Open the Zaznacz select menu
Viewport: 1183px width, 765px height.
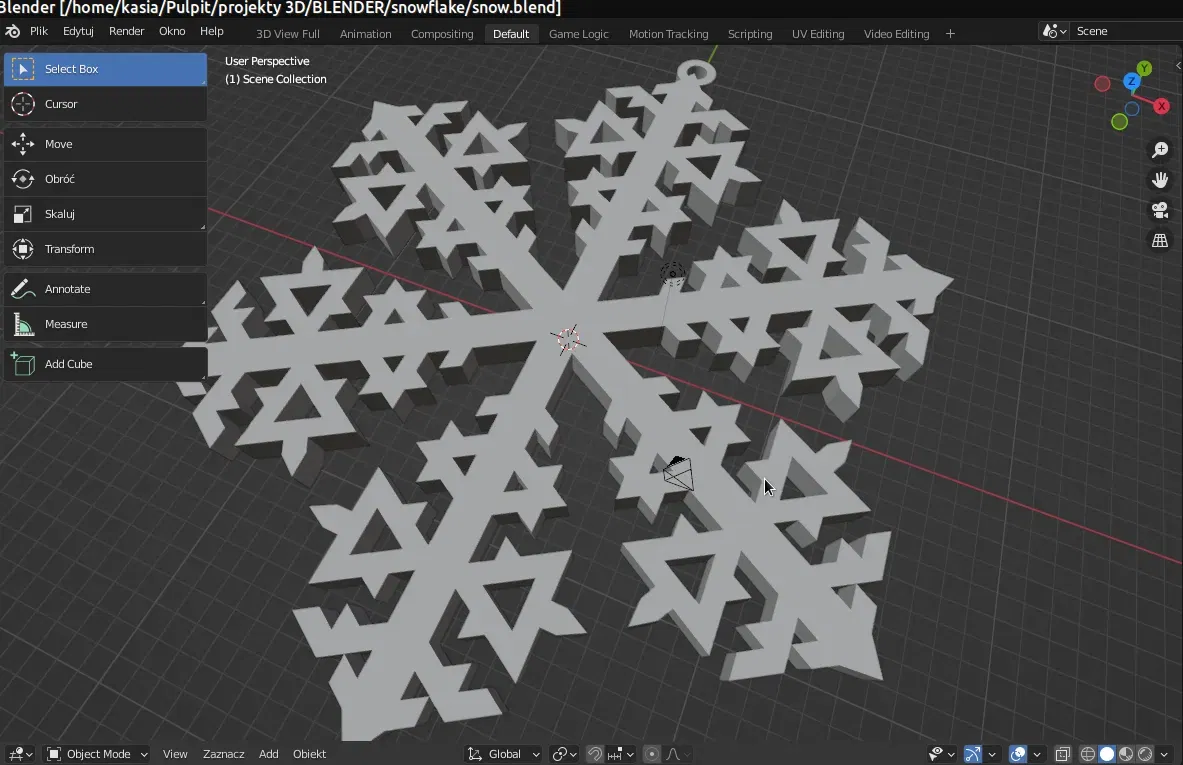pos(223,754)
